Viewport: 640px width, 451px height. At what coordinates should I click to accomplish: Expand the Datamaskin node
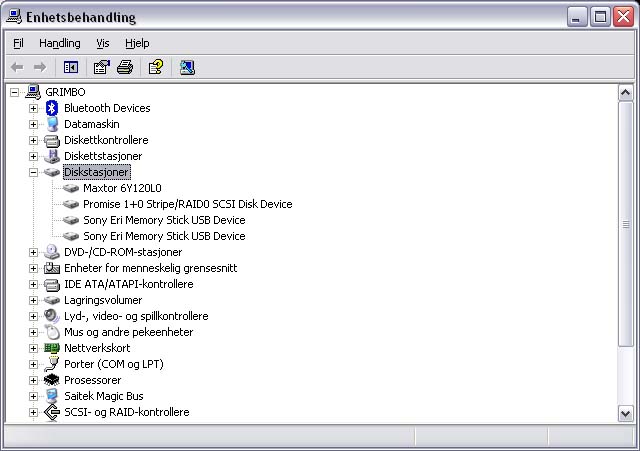coord(33,124)
